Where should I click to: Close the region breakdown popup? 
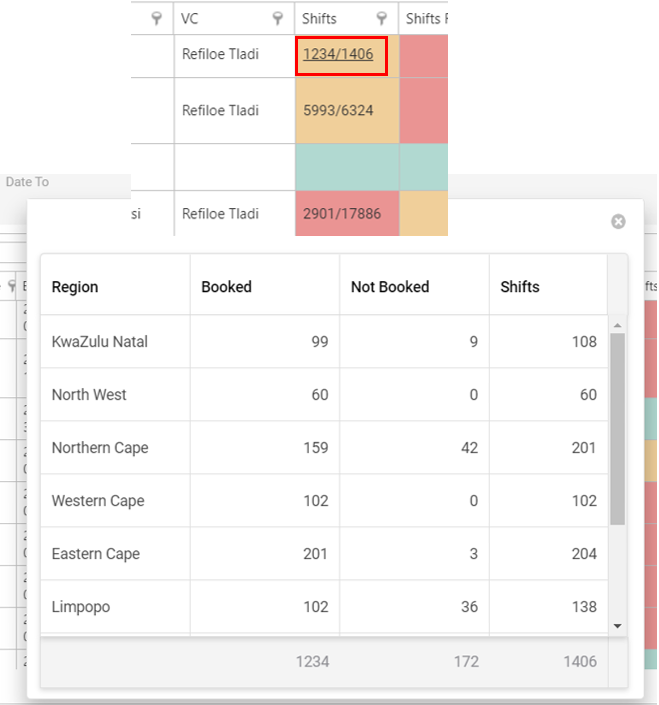point(618,221)
